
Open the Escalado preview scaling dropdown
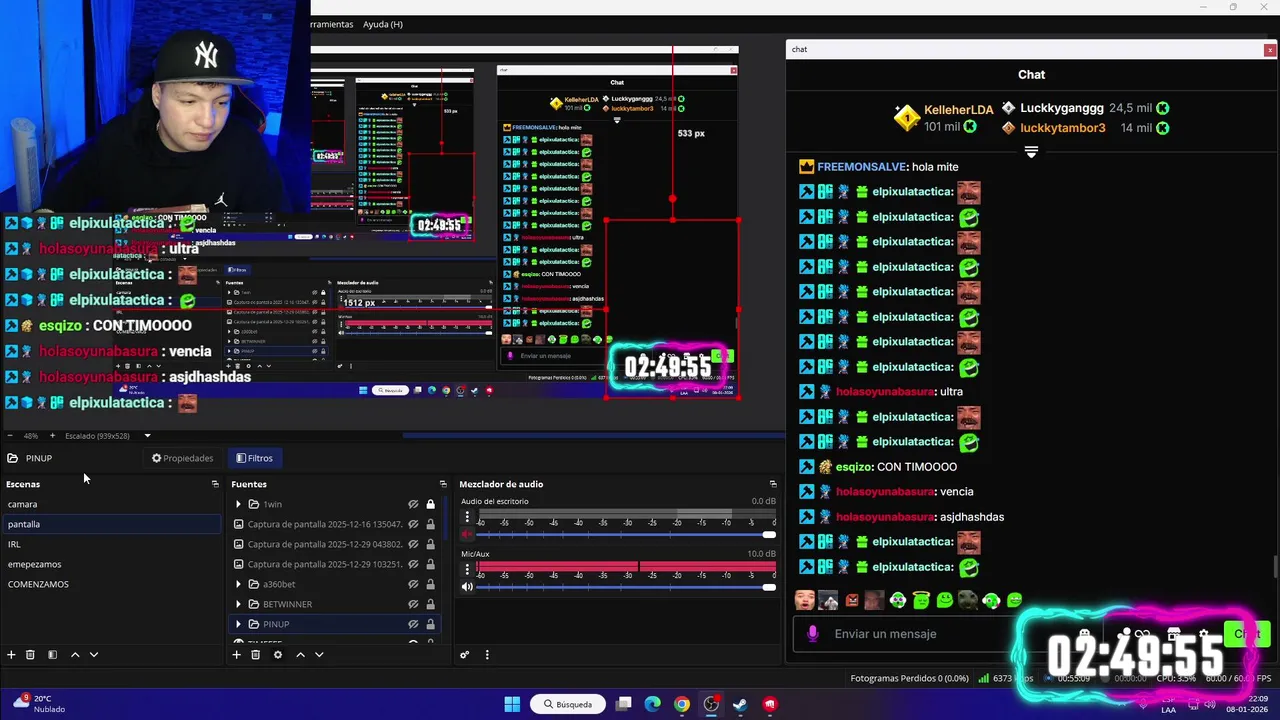tap(147, 436)
